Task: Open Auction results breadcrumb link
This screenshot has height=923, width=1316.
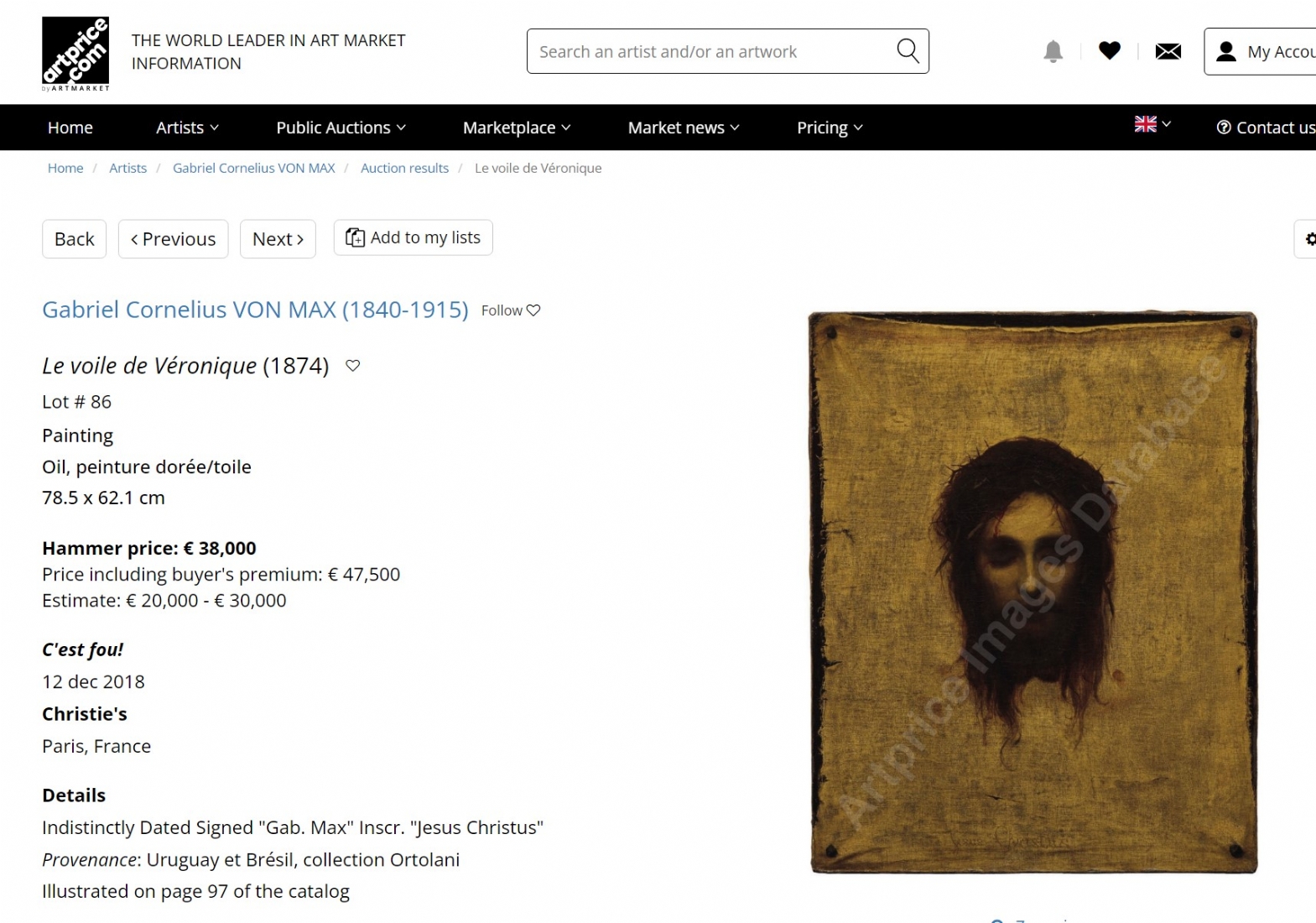Action: click(x=404, y=168)
